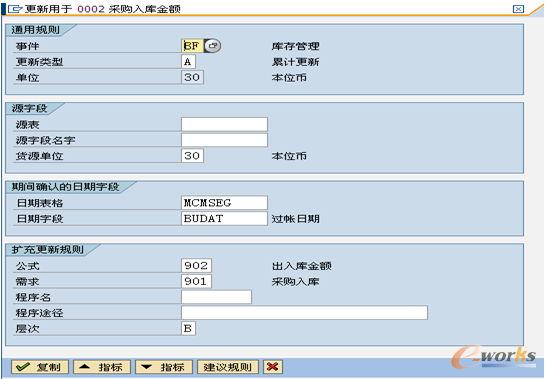Click the long 程序途径 input field
Viewport: 546px width, 379px height.
304,313
